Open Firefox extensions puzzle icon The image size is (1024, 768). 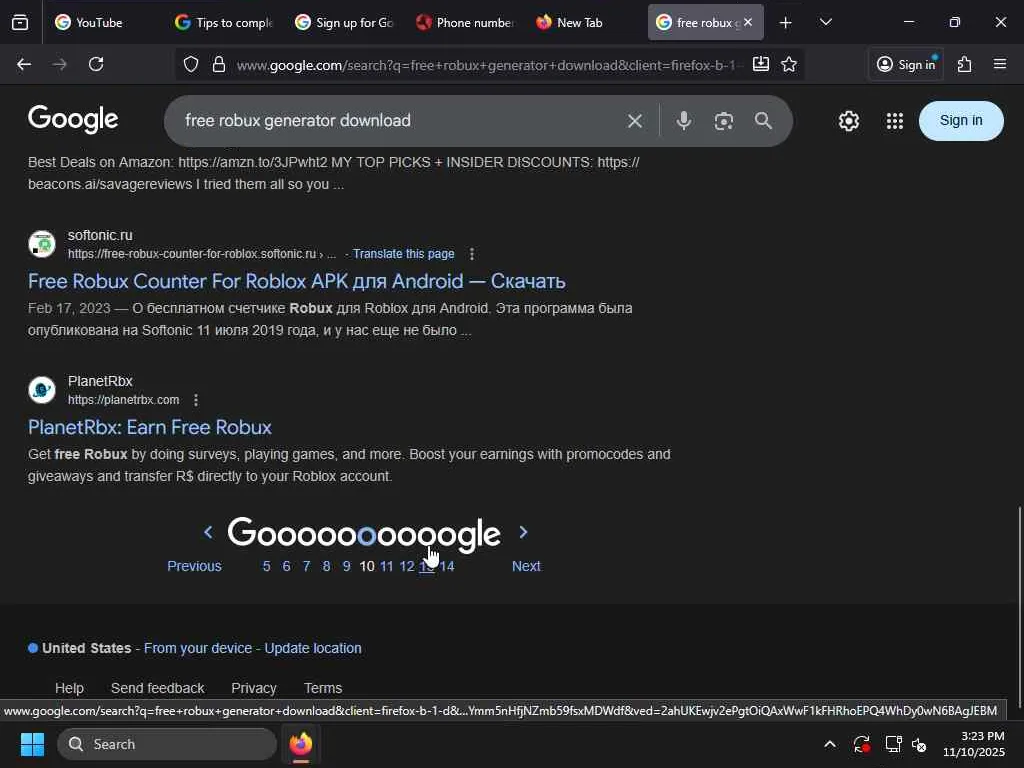(x=965, y=64)
